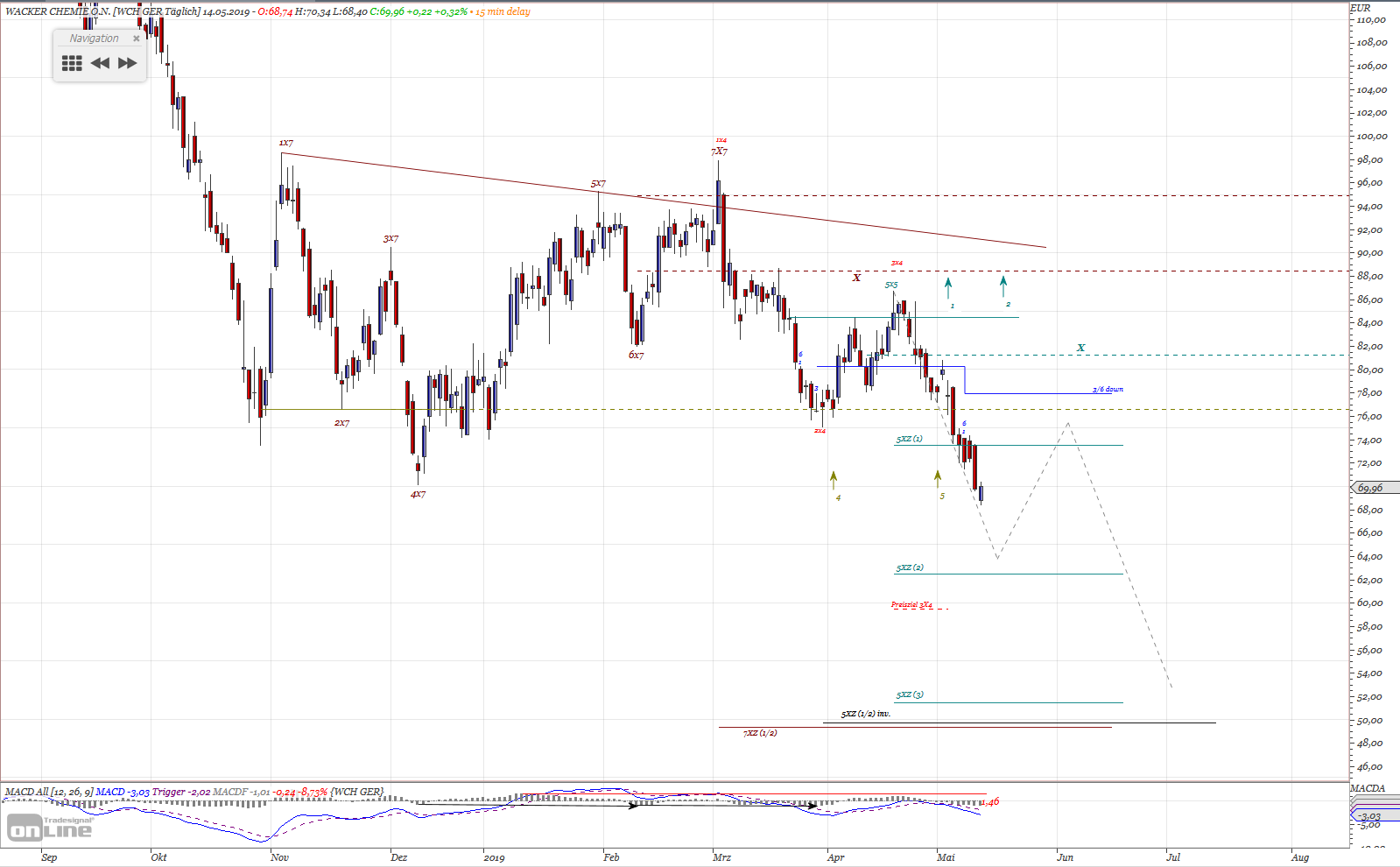
Task: Select the '3/6 down' annotation
Action: 1108,389
